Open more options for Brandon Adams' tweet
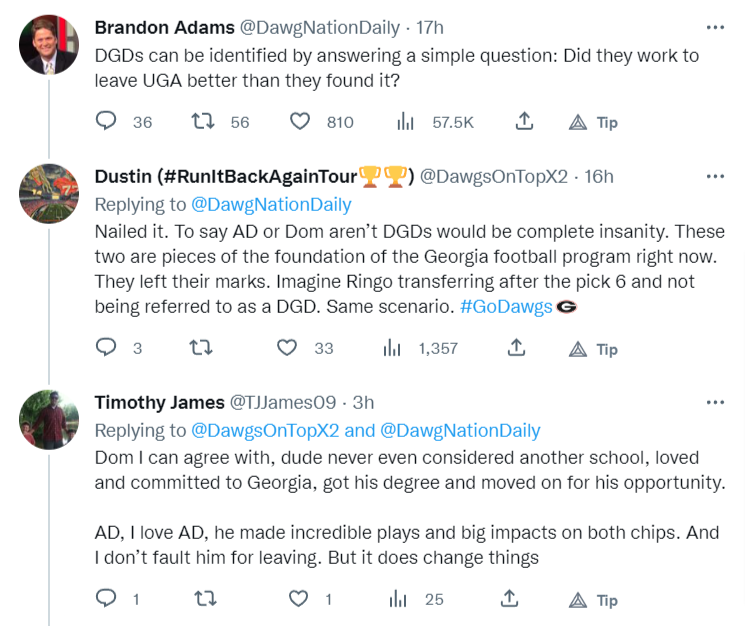 715,28
